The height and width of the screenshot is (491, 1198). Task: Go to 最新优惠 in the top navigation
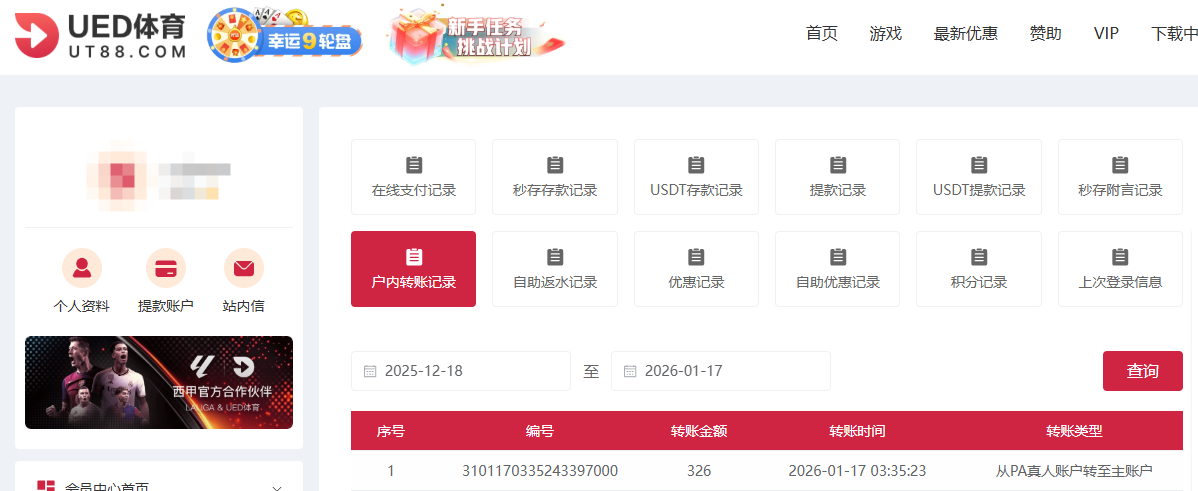click(x=965, y=33)
